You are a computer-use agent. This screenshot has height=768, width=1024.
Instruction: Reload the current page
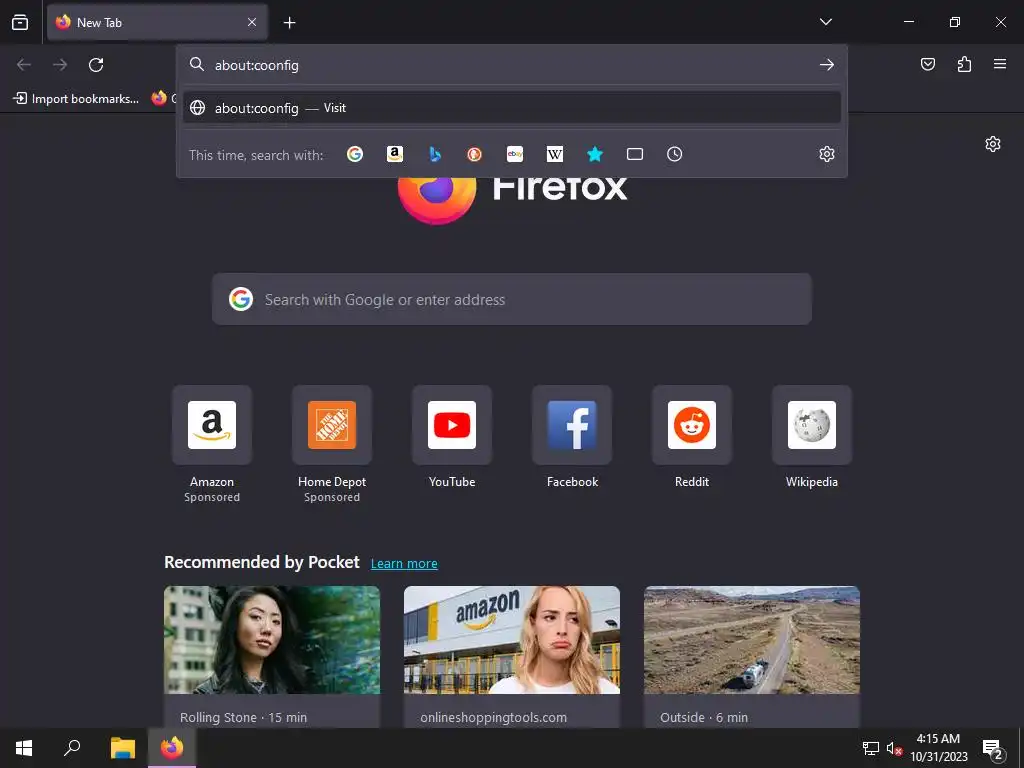[x=96, y=65]
